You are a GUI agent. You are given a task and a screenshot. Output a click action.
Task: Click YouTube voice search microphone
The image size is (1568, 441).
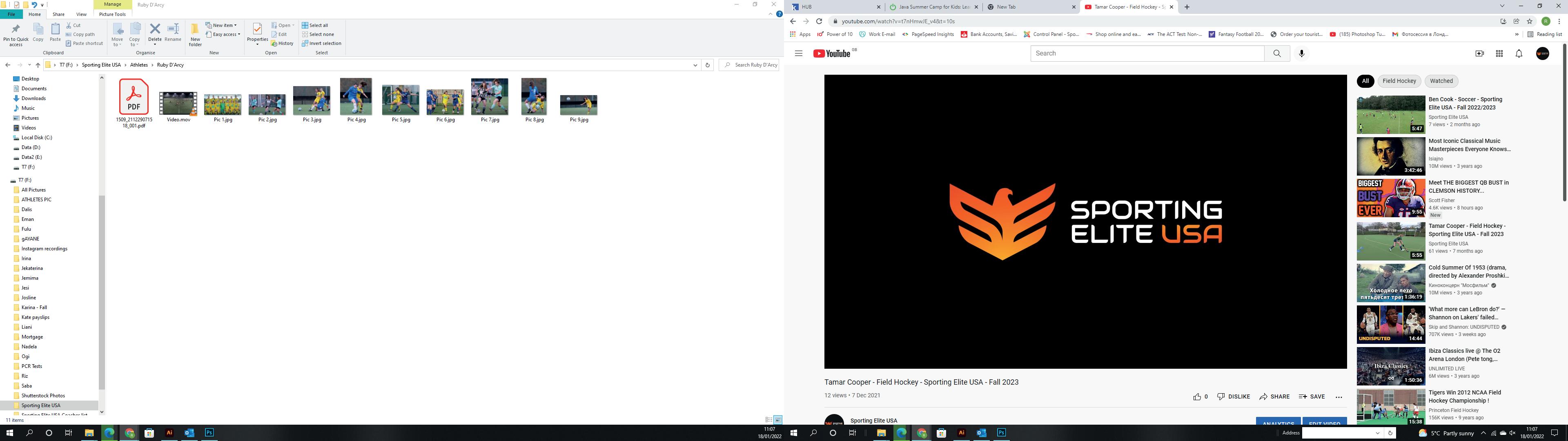point(1301,53)
